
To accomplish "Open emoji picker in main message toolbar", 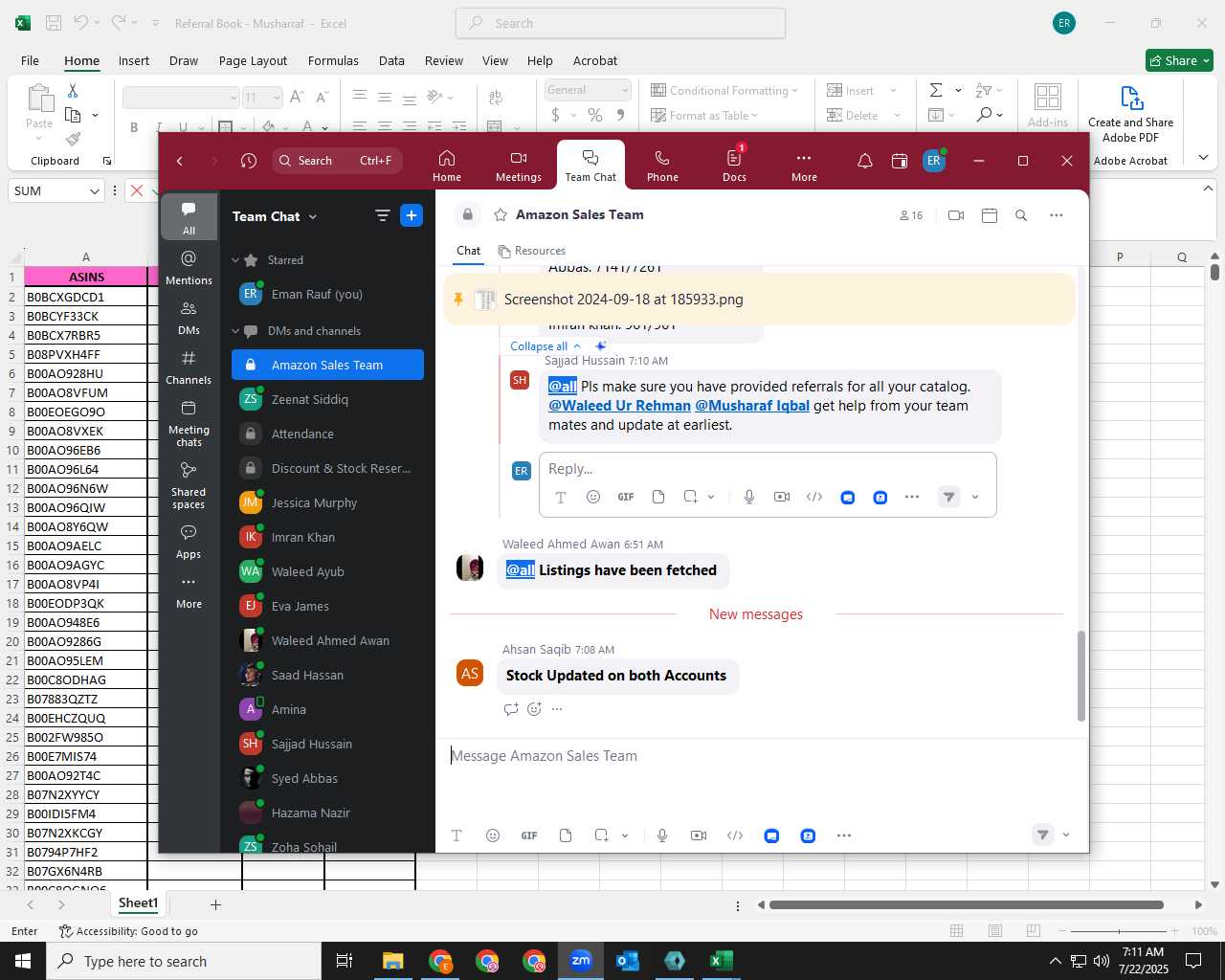I will pyautogui.click(x=493, y=835).
